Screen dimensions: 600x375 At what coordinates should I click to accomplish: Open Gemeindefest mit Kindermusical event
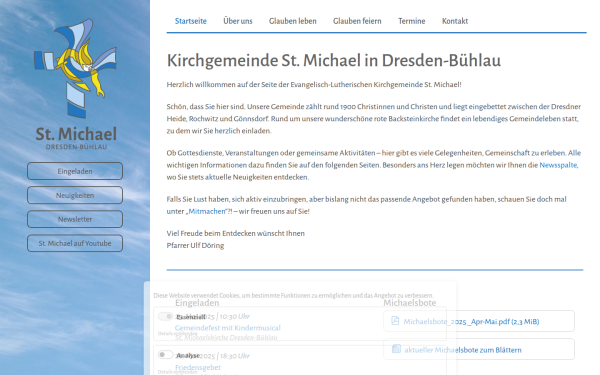click(x=228, y=328)
